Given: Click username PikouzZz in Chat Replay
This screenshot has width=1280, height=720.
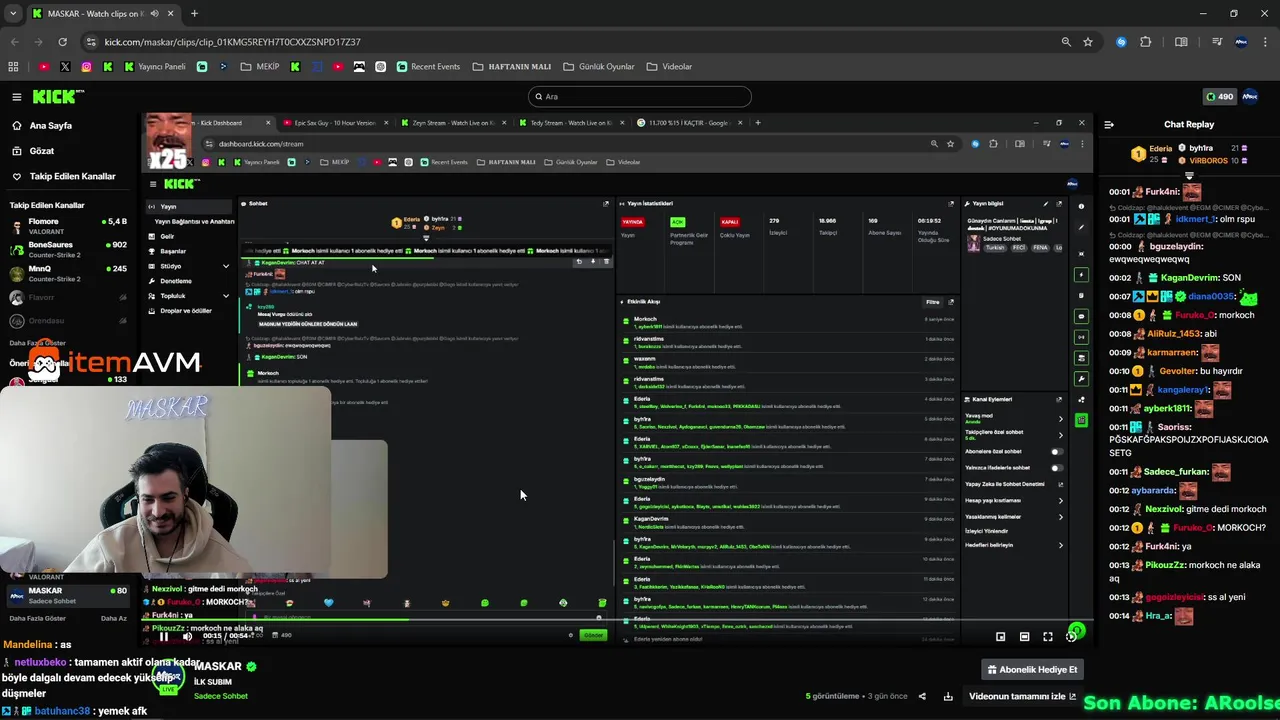Looking at the screenshot, I should [x=1165, y=565].
